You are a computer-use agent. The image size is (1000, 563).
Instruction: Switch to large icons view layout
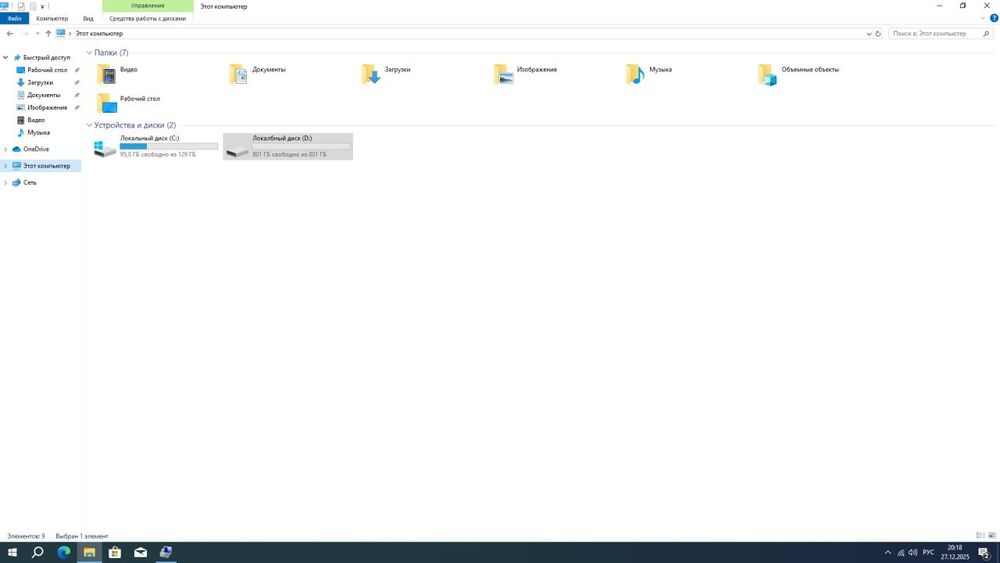[x=992, y=536]
